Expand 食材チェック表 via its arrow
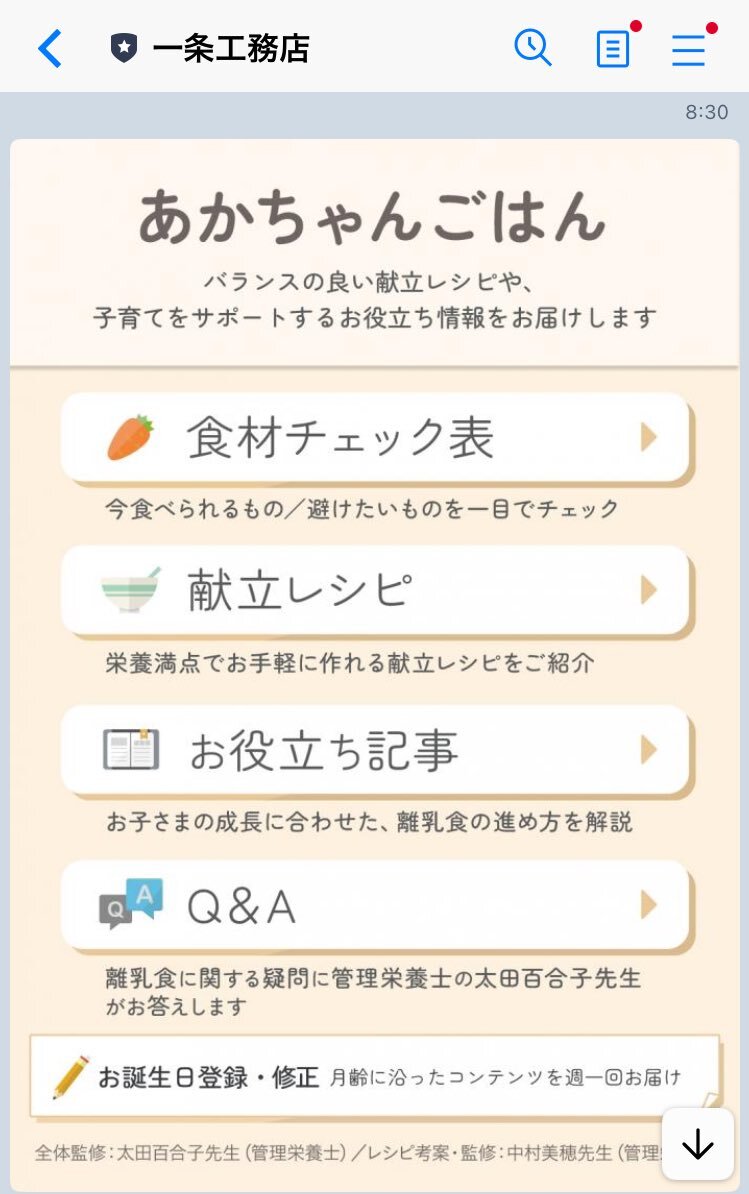The height and width of the screenshot is (1194, 749). (x=649, y=437)
